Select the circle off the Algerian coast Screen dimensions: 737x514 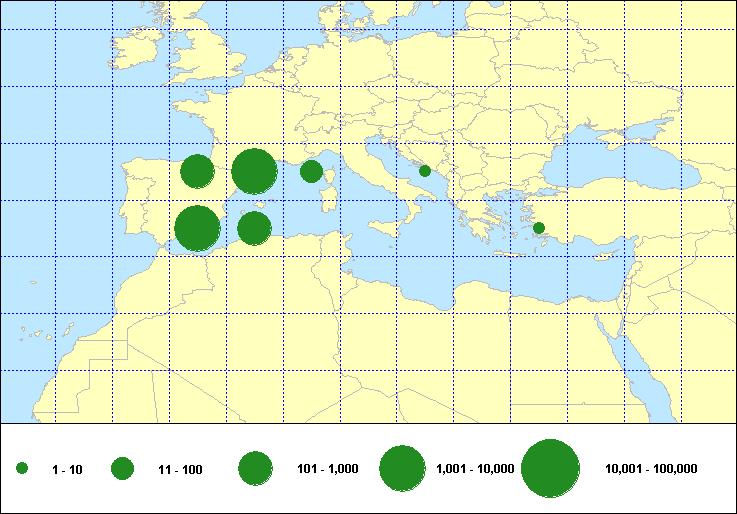tap(254, 228)
